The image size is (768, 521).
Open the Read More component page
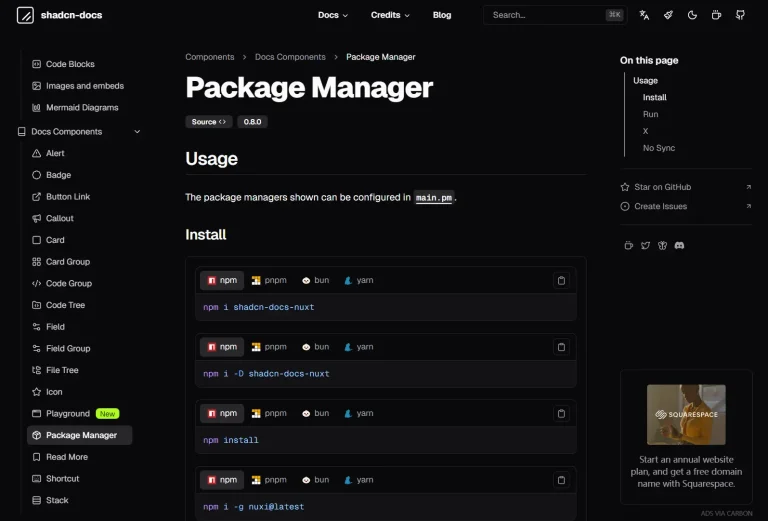coord(60,457)
